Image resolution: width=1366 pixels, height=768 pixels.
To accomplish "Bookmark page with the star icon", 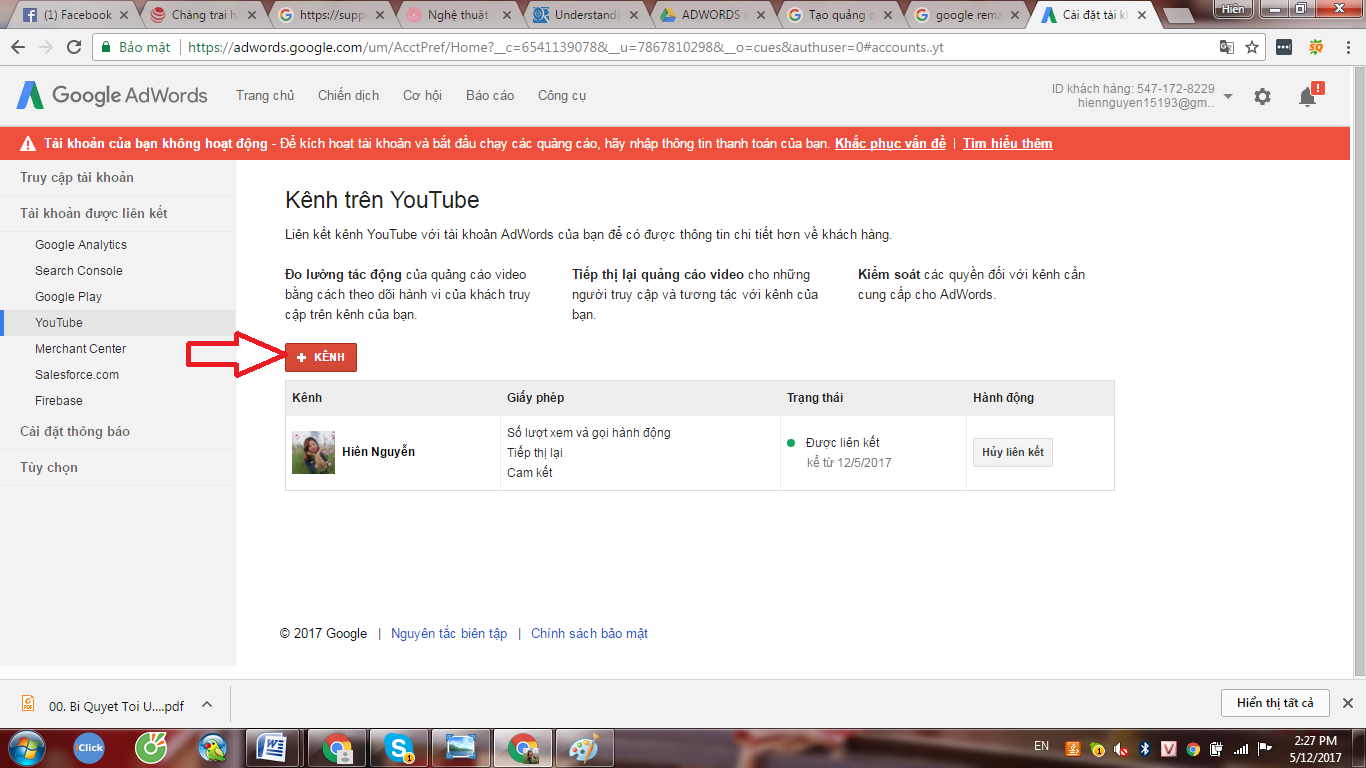I will coord(1251,47).
